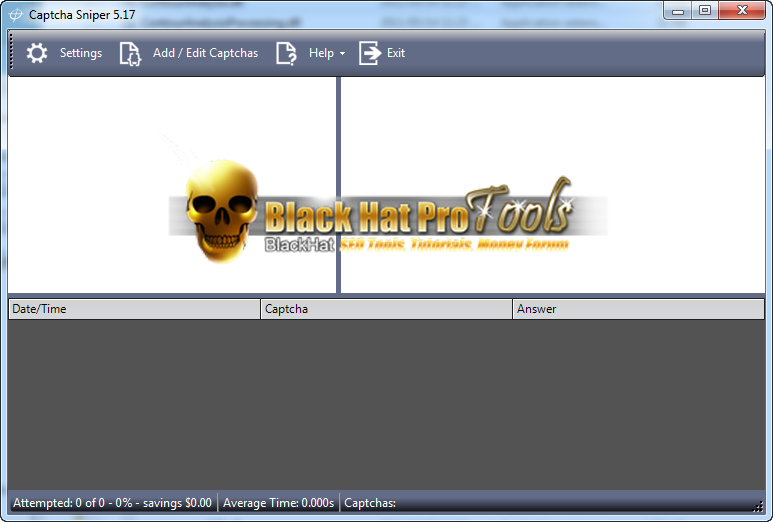The width and height of the screenshot is (773, 522).
Task: Select the Exit toolbar label
Action: [396, 53]
